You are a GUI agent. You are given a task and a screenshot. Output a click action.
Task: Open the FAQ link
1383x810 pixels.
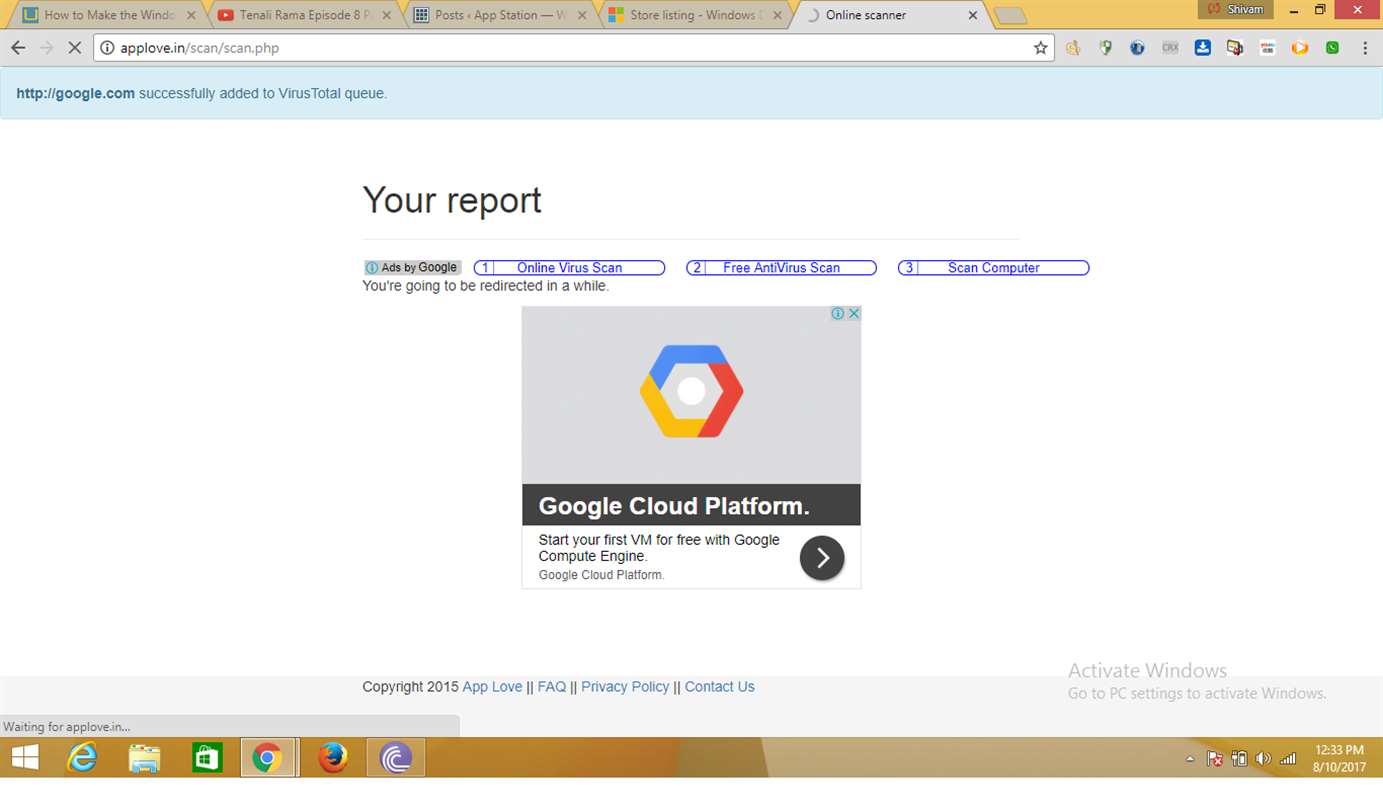[552, 687]
